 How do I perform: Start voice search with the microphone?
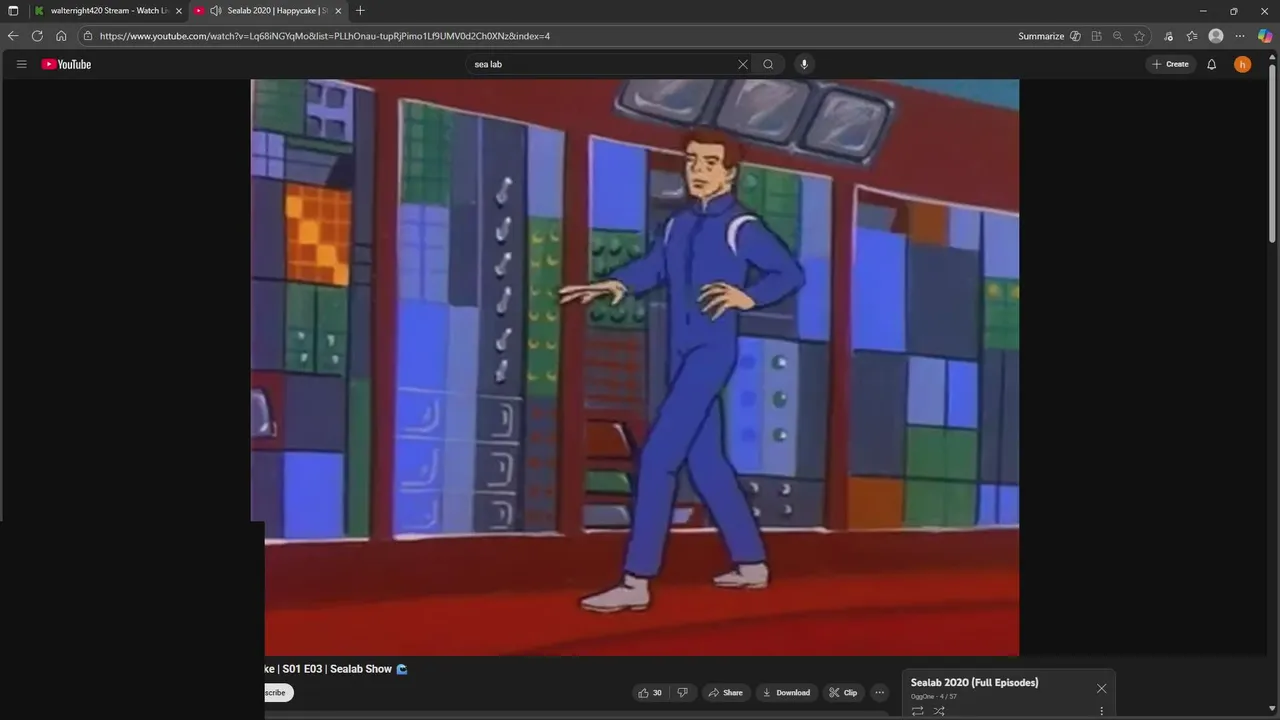(x=803, y=64)
